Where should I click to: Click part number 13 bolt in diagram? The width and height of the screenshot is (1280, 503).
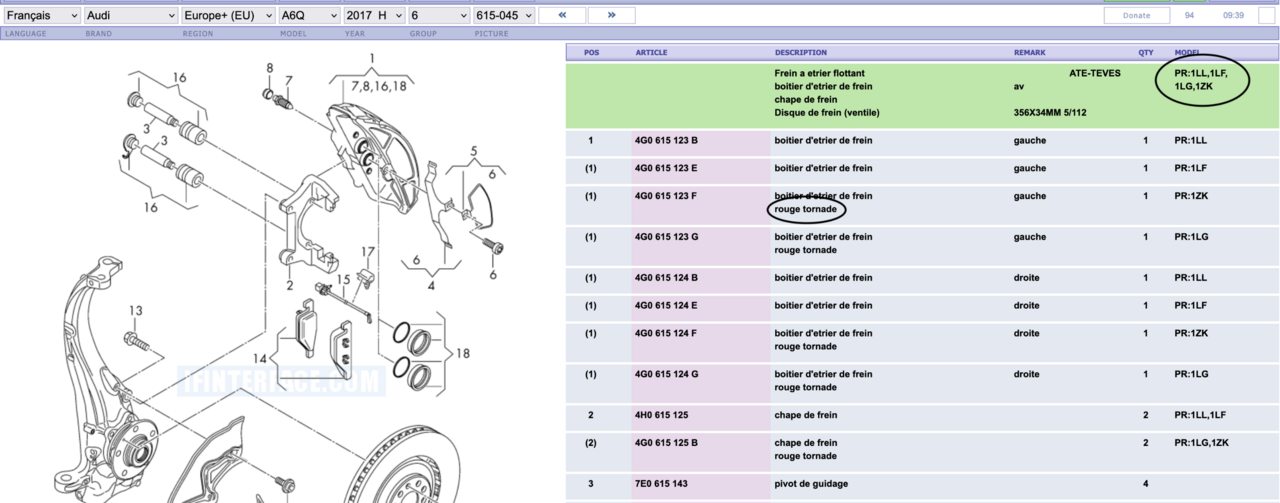(x=135, y=311)
